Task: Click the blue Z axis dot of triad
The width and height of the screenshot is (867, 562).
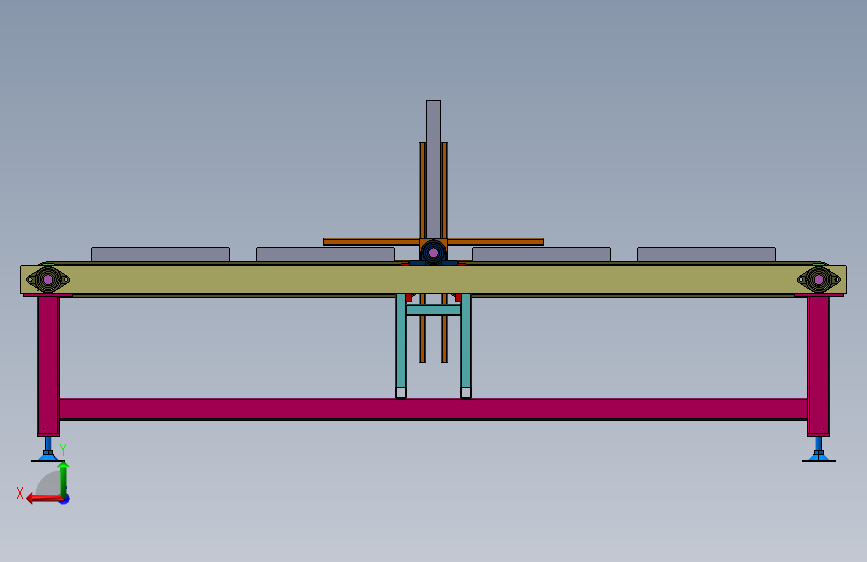Action: (x=65, y=499)
